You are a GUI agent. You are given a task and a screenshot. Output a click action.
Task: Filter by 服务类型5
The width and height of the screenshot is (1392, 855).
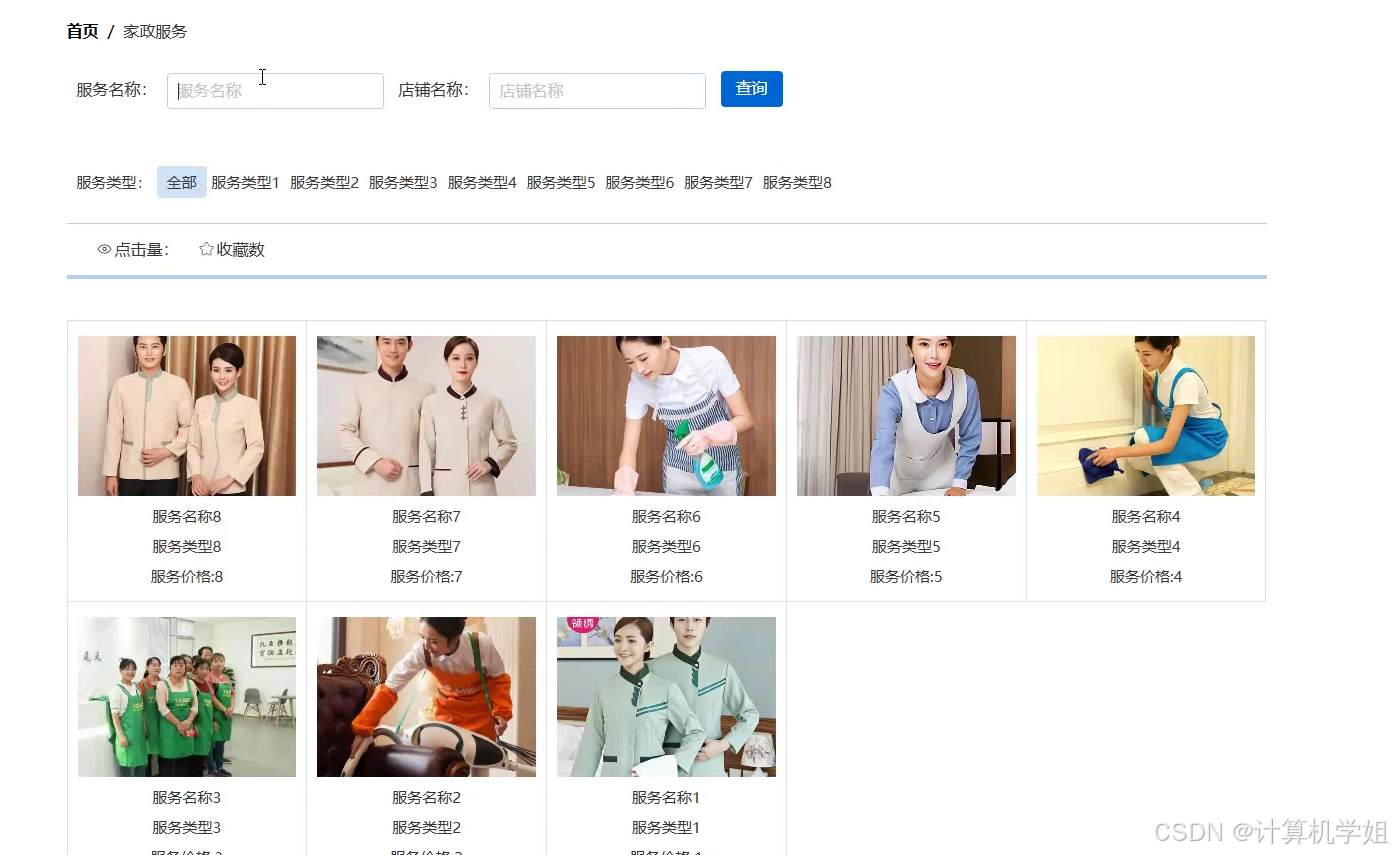point(561,183)
